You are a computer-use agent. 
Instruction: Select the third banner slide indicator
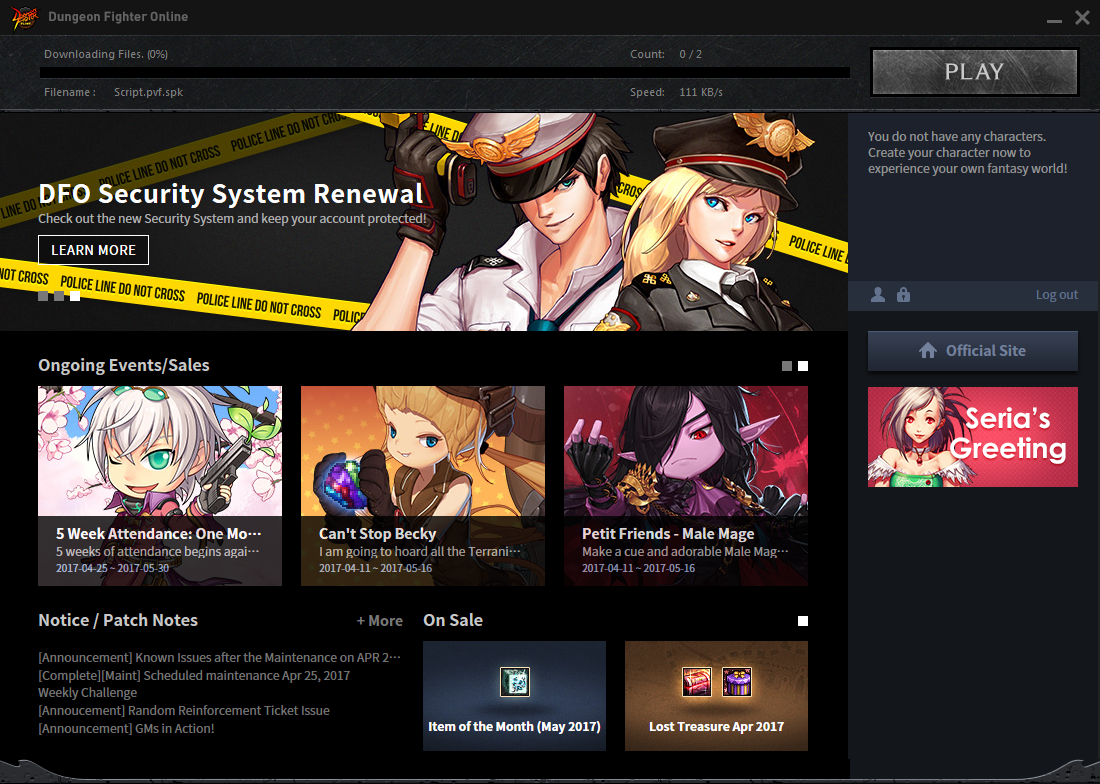point(75,296)
